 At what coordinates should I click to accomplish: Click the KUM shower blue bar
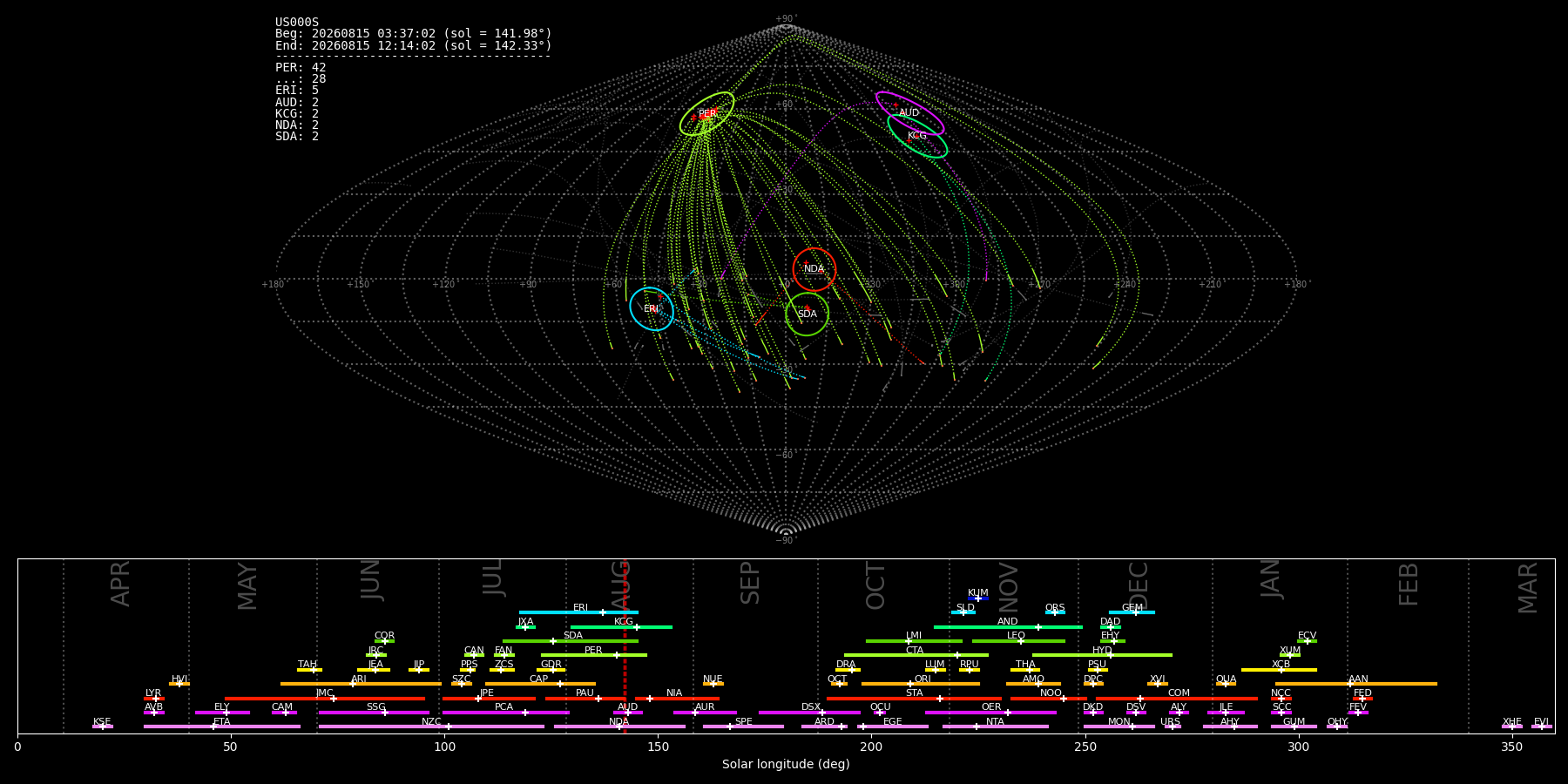click(x=978, y=598)
